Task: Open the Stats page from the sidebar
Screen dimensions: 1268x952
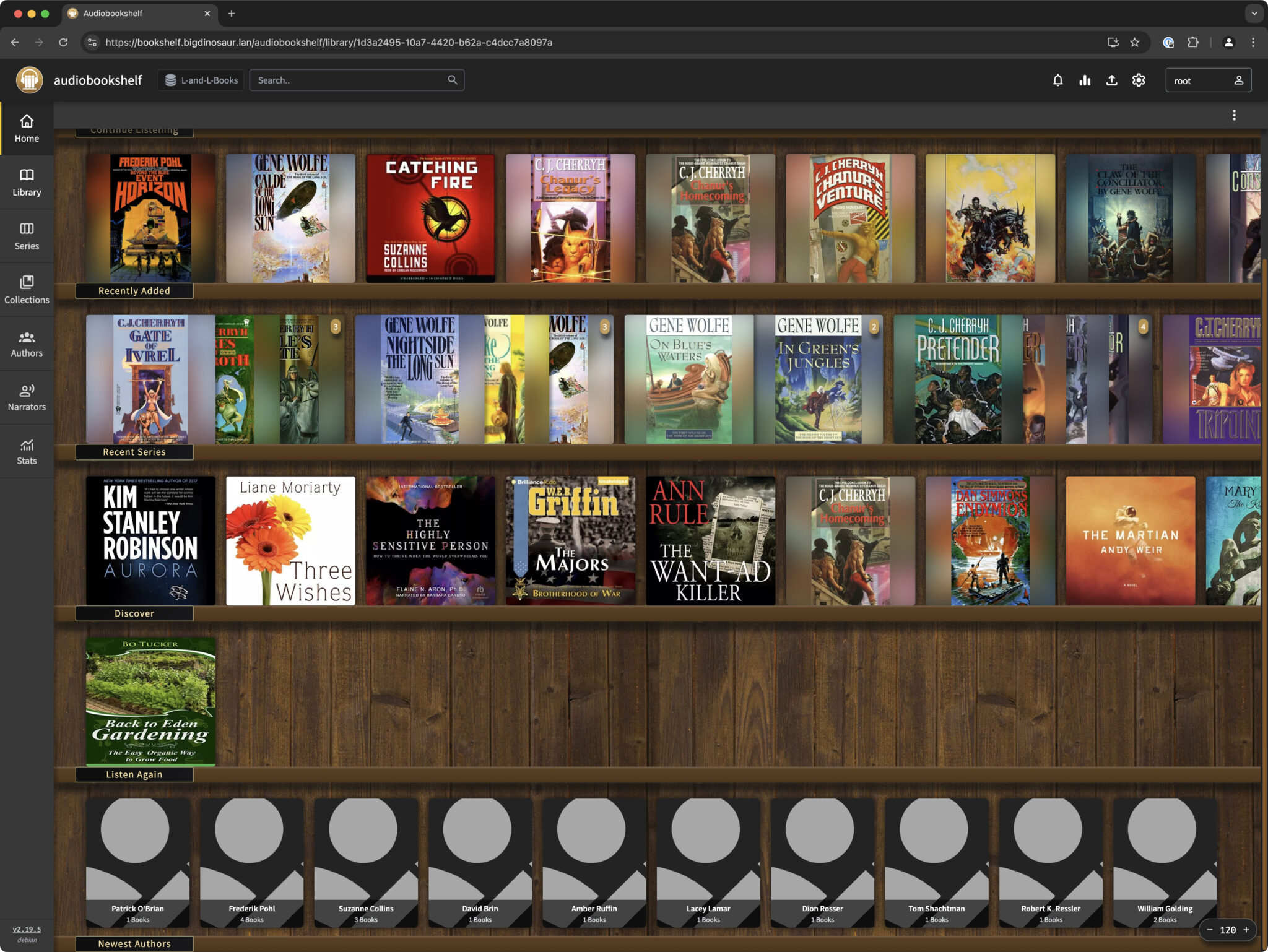Action: (x=27, y=450)
